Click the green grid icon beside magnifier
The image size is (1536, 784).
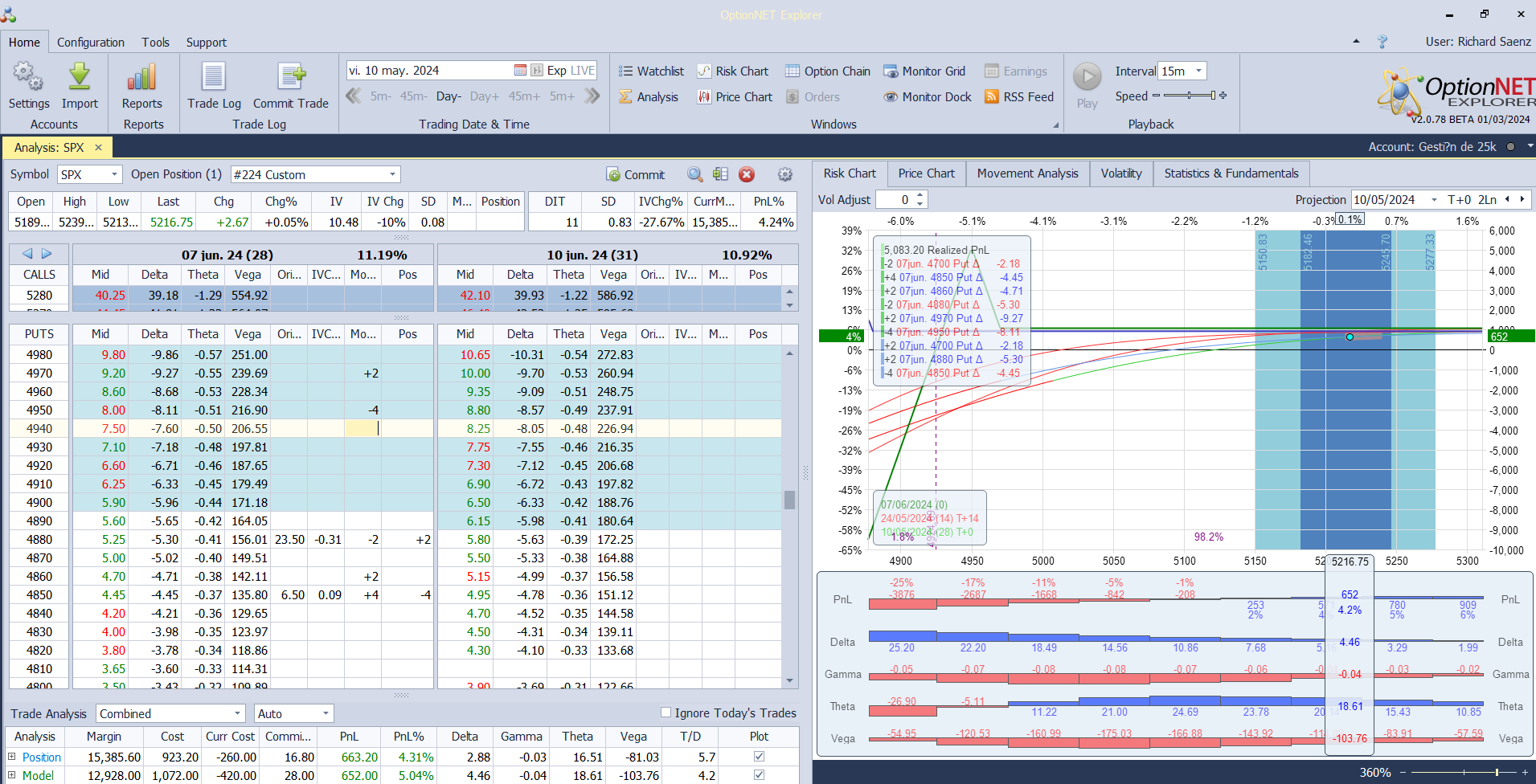(x=720, y=174)
